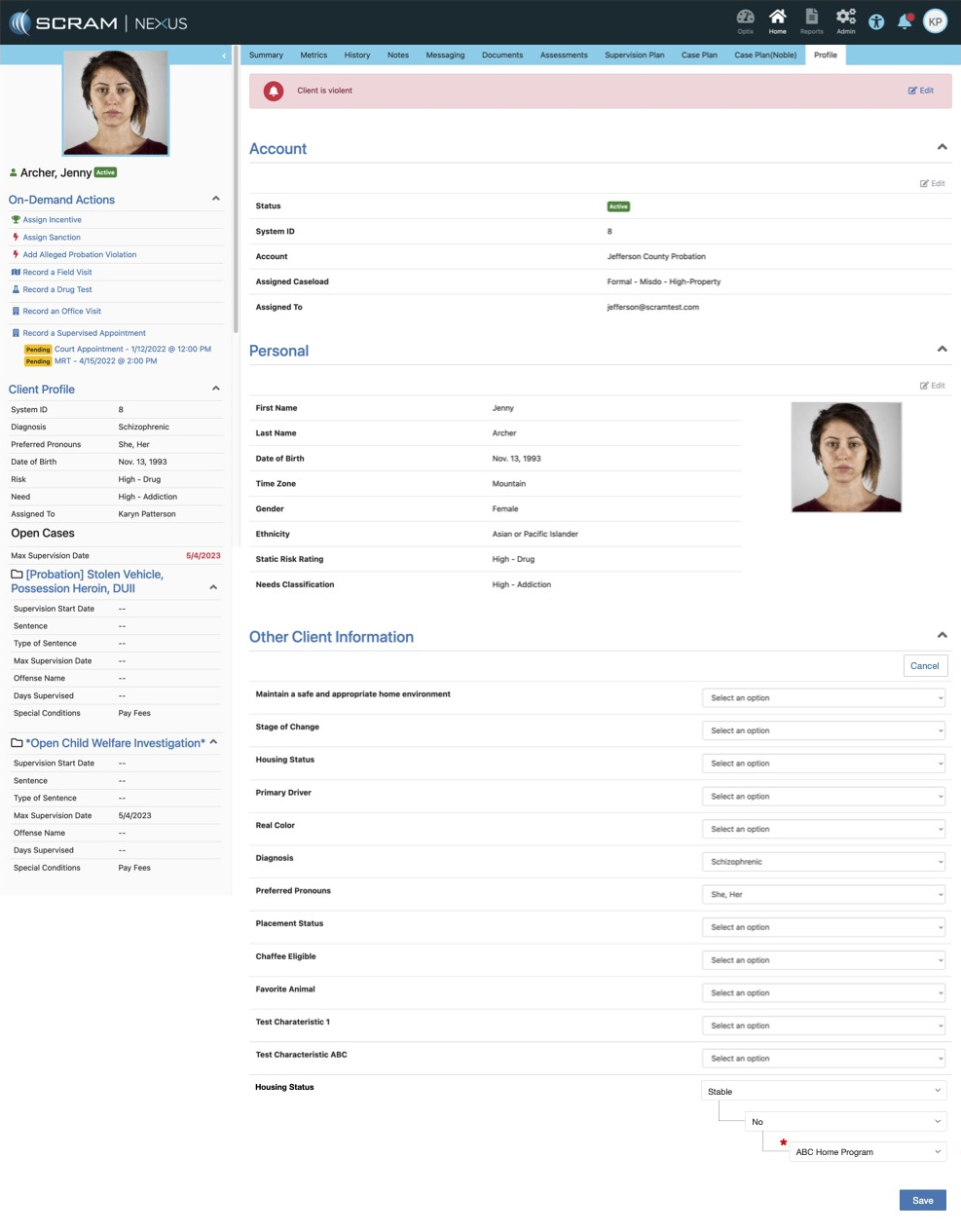
Task: Open the Diagnosis dropdown showing Schizophrenic
Action: pyautogui.click(x=824, y=862)
